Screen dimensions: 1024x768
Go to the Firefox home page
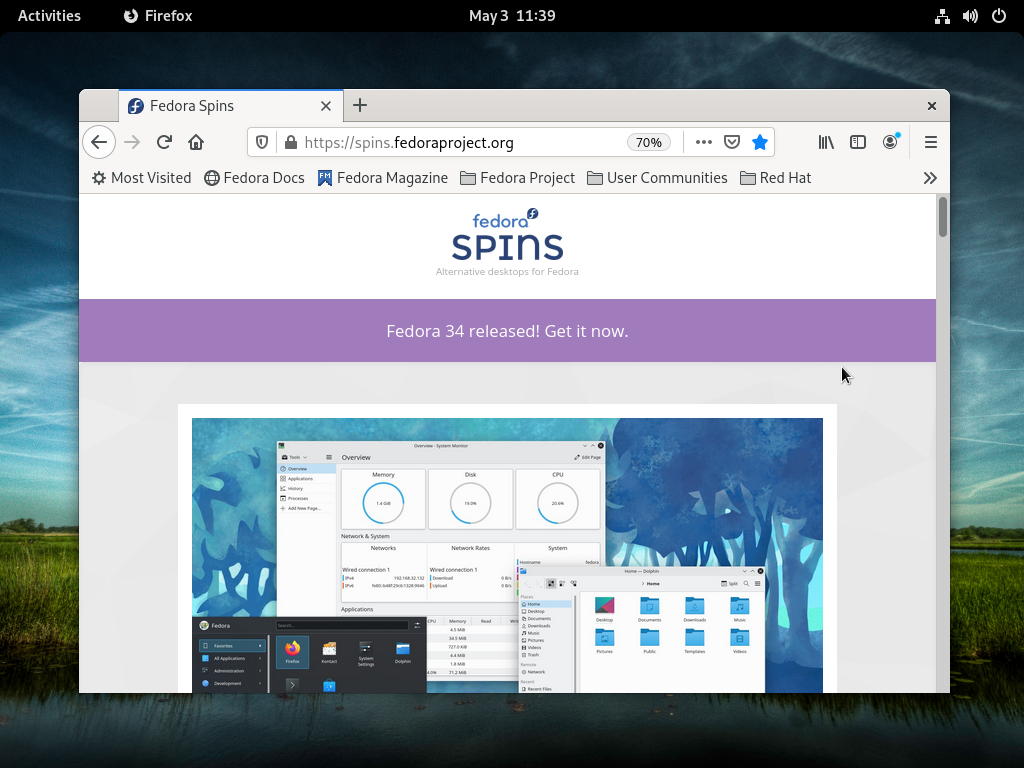(196, 142)
